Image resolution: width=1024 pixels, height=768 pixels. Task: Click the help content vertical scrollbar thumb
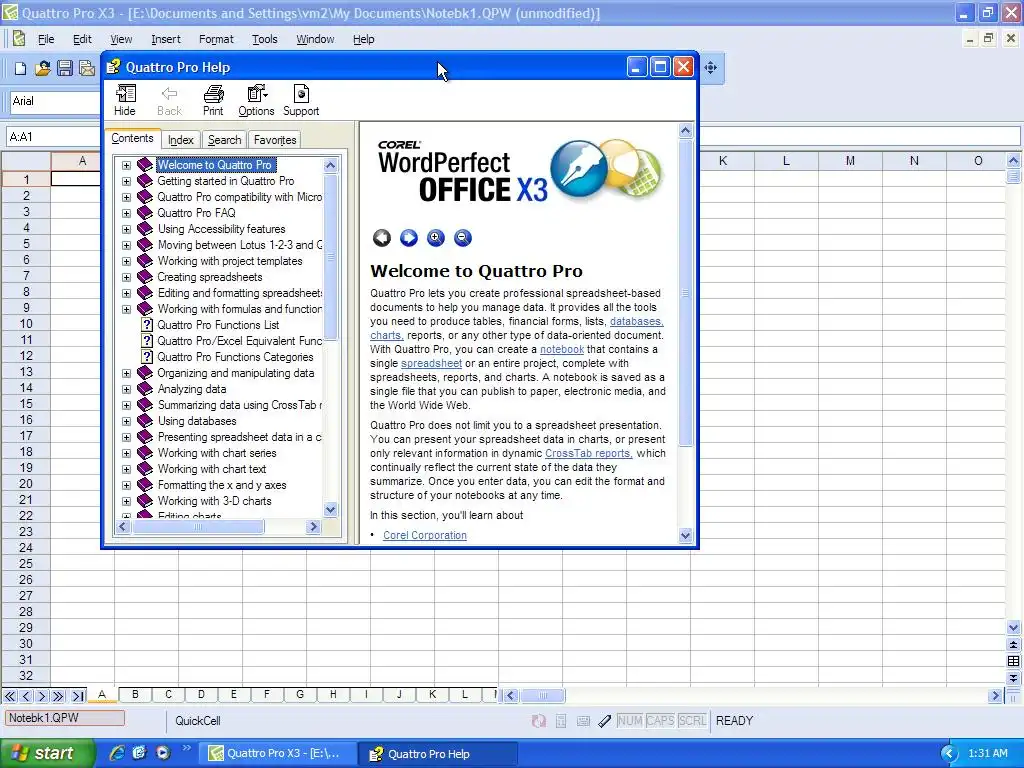pos(685,293)
